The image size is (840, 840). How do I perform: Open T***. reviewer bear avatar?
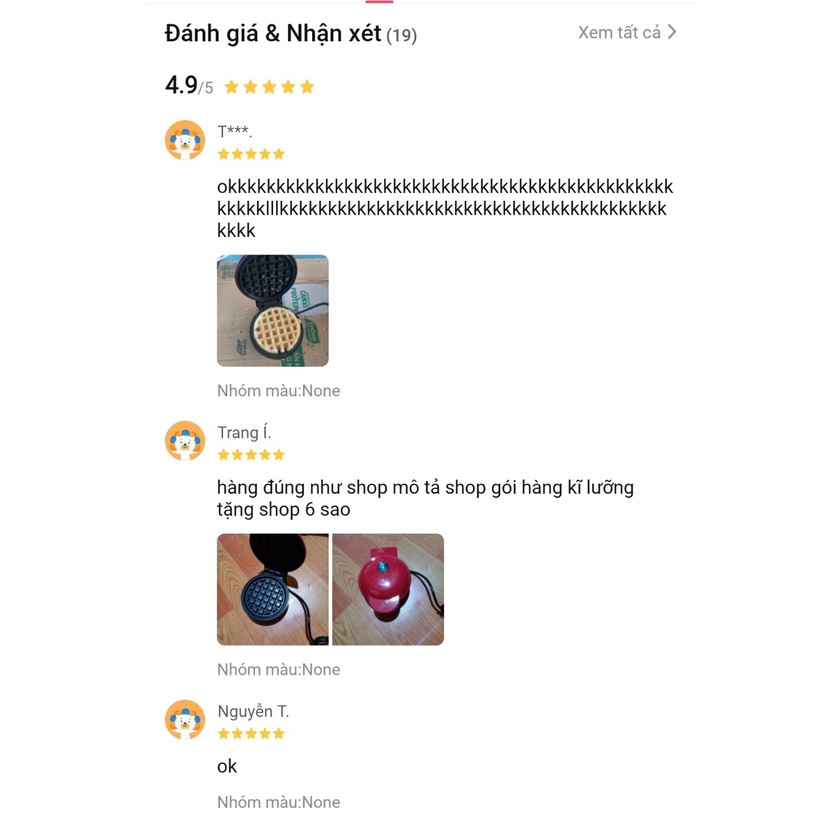[185, 140]
